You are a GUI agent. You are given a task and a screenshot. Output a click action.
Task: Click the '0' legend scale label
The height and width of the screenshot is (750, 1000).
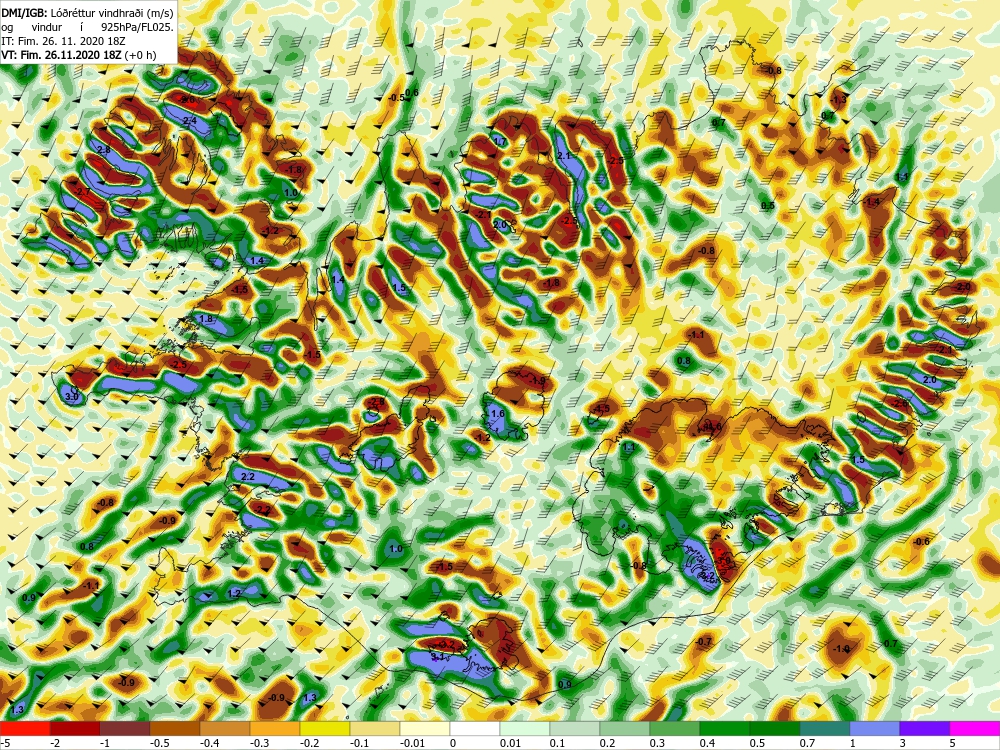point(453,743)
